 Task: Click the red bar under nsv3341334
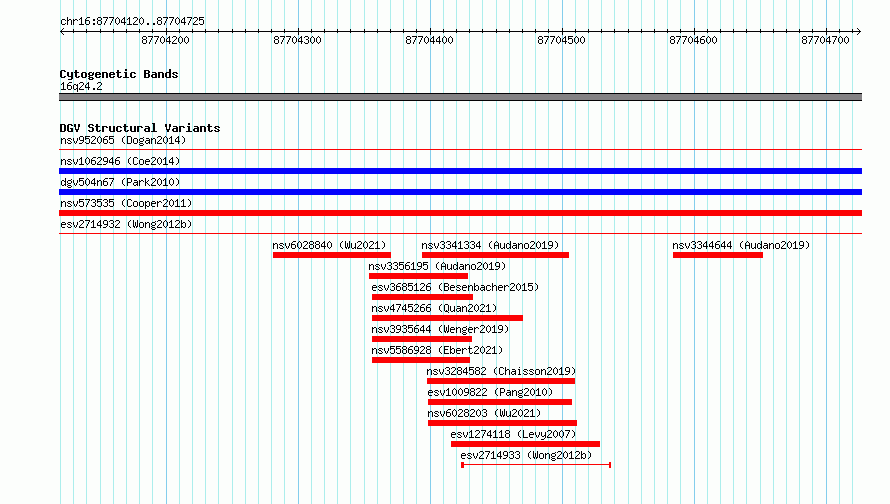[496, 255]
